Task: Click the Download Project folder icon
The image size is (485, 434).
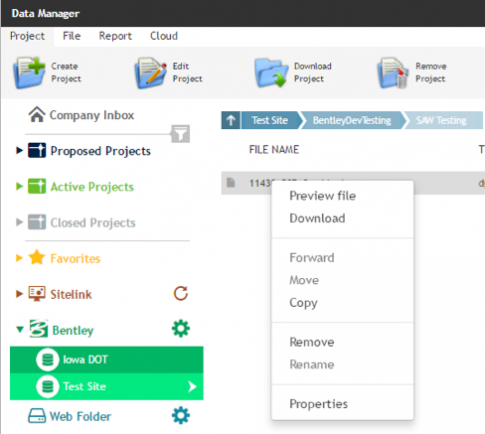Action: click(271, 73)
